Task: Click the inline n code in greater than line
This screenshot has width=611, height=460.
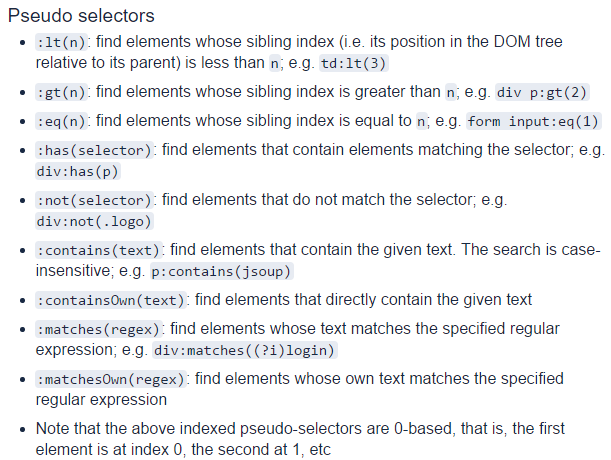Action: click(x=450, y=92)
